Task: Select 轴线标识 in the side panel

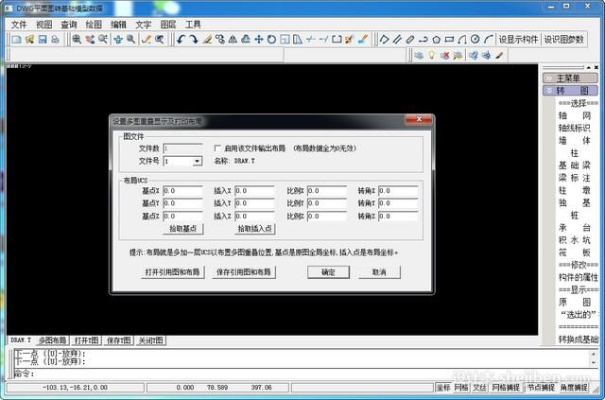Action: 574,128
